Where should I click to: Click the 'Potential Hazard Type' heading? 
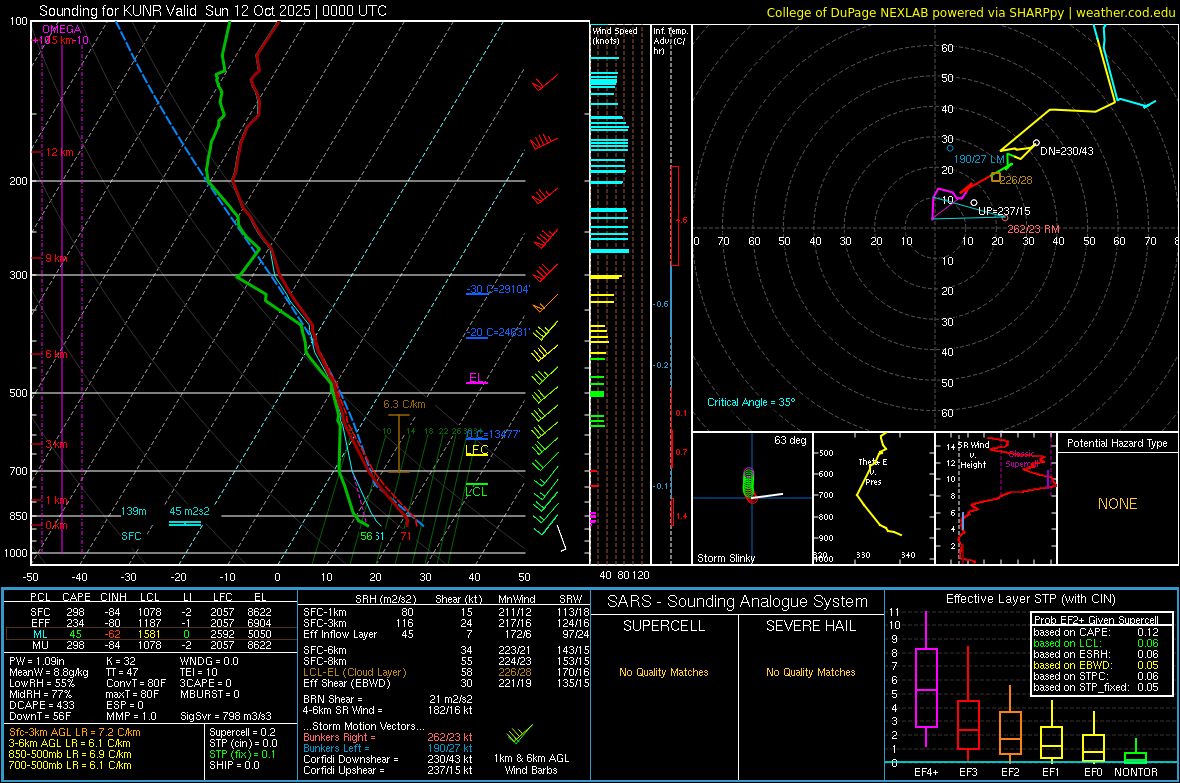[x=1117, y=443]
